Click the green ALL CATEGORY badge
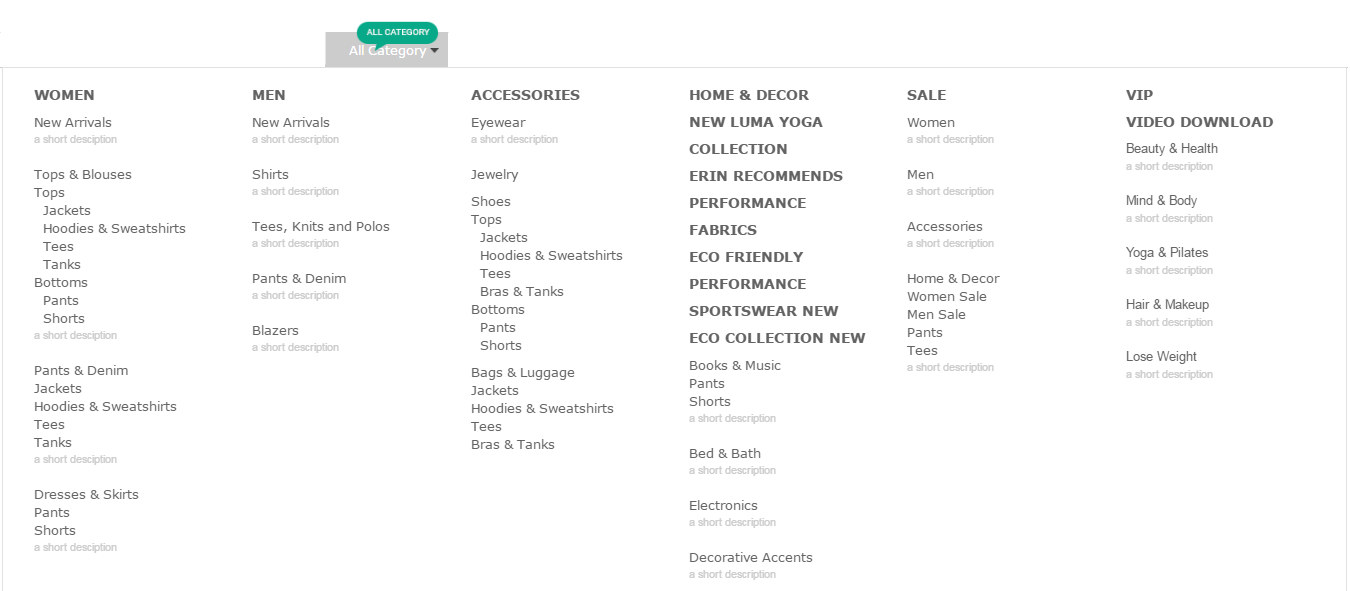Viewport: 1350px width, 591px height. (x=397, y=32)
